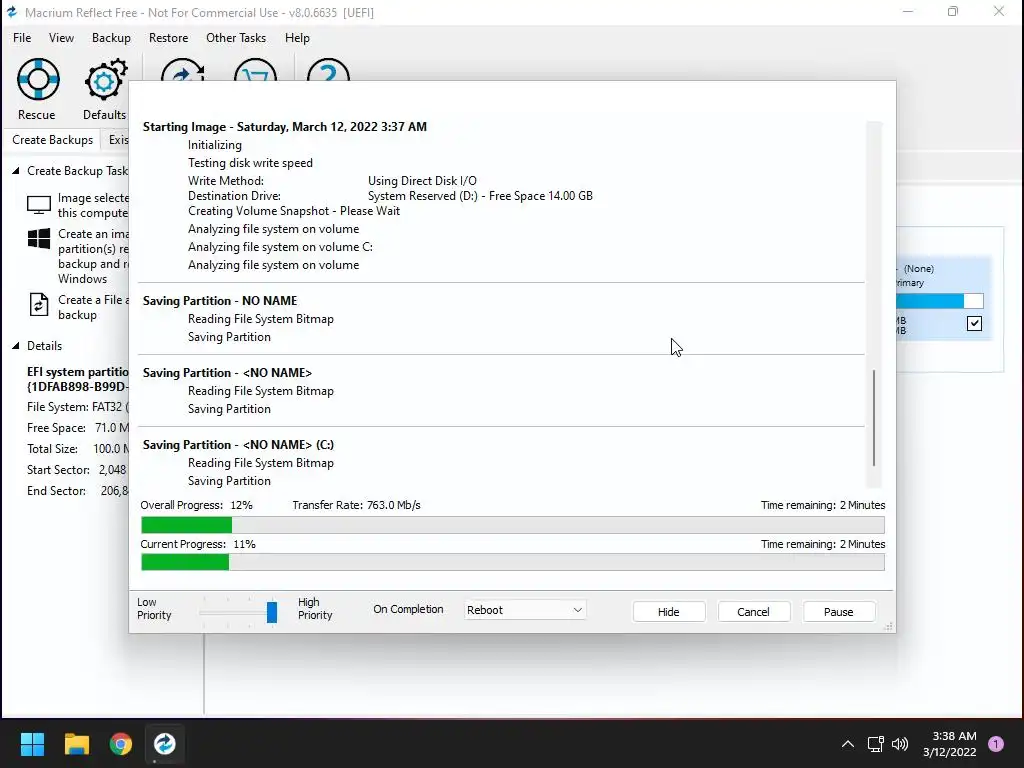The height and width of the screenshot is (768, 1024).
Task: Click the 'Free Space:' detail row
Action: point(78,428)
